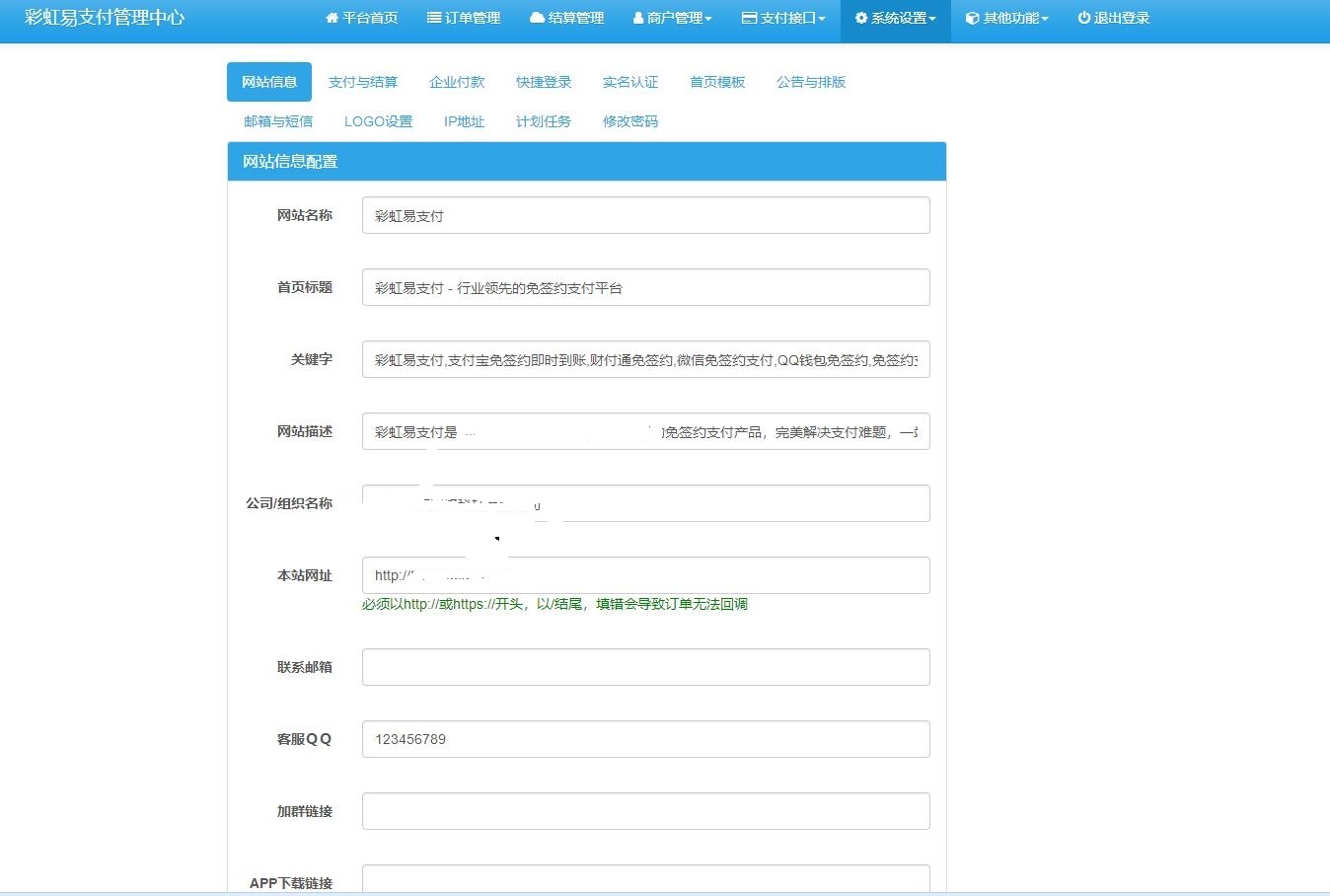Open the 邮箱与短信 settings tab
The height and width of the screenshot is (896, 1330).
[x=278, y=121]
